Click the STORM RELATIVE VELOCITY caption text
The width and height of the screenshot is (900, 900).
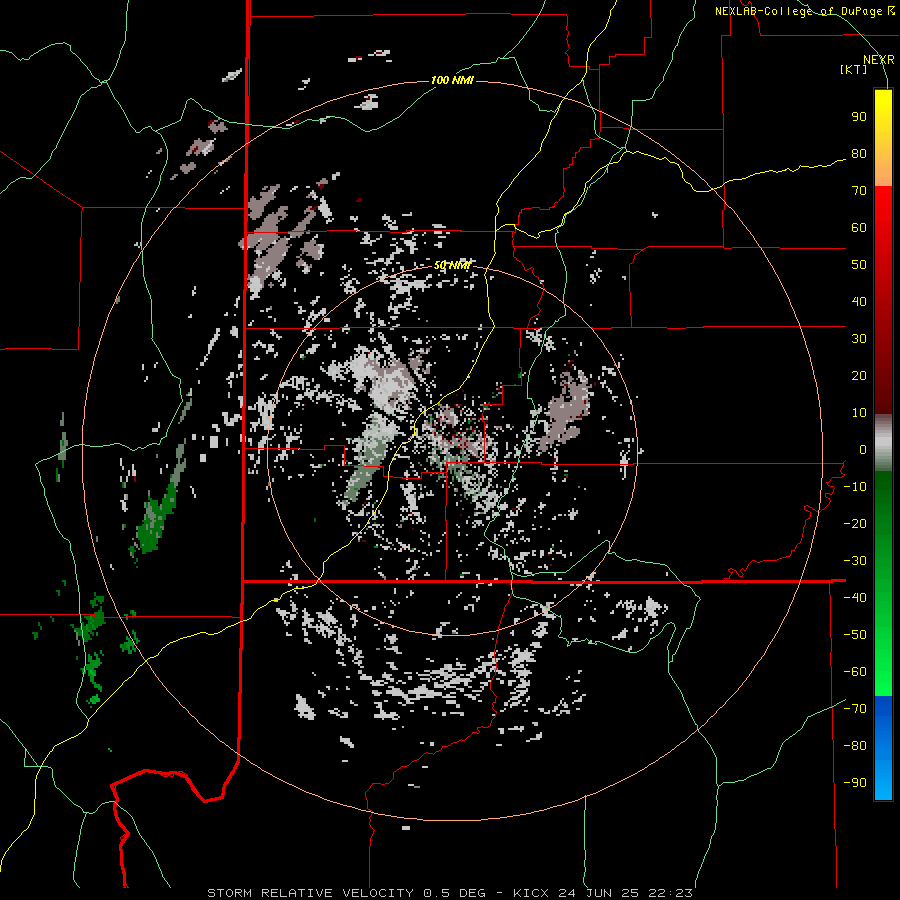[x=311, y=893]
